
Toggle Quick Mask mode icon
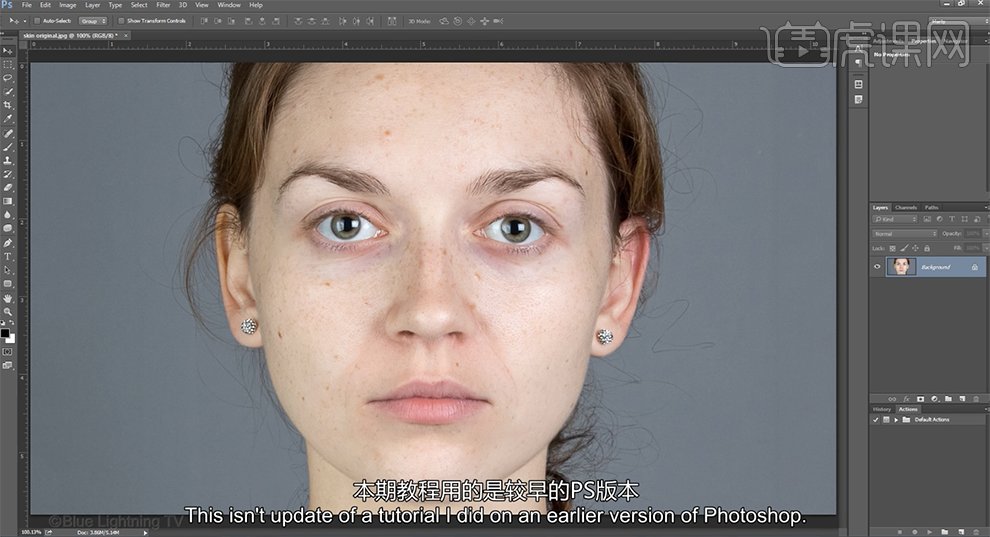click(8, 351)
